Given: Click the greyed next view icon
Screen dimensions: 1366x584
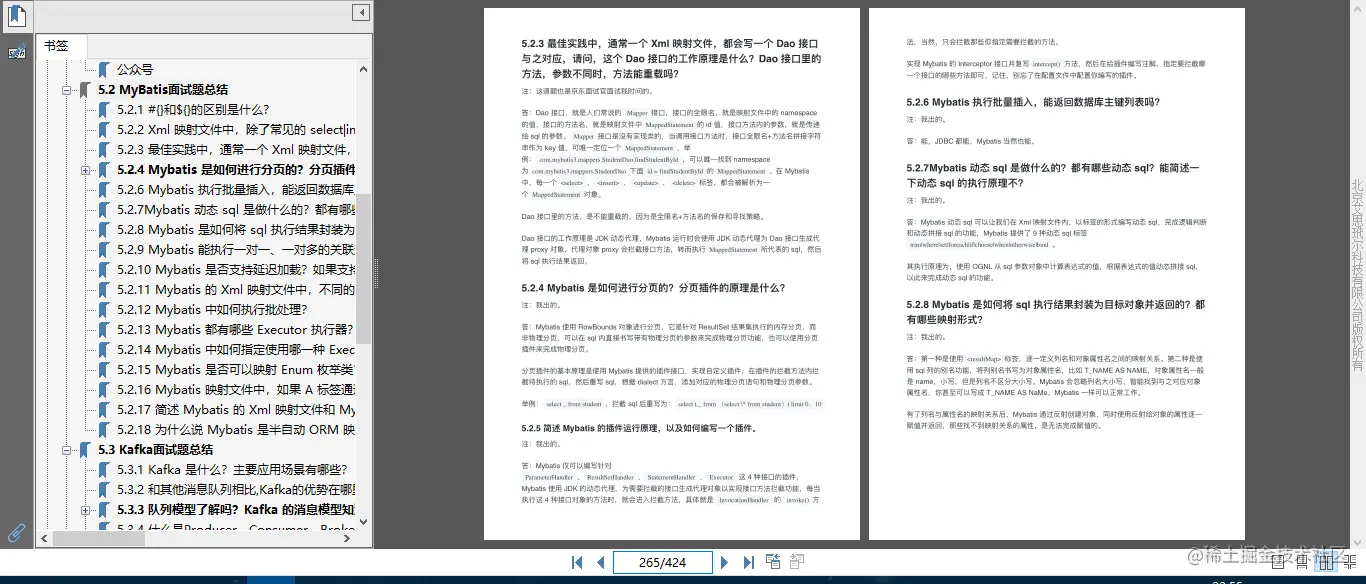Looking at the screenshot, I should (x=797, y=562).
